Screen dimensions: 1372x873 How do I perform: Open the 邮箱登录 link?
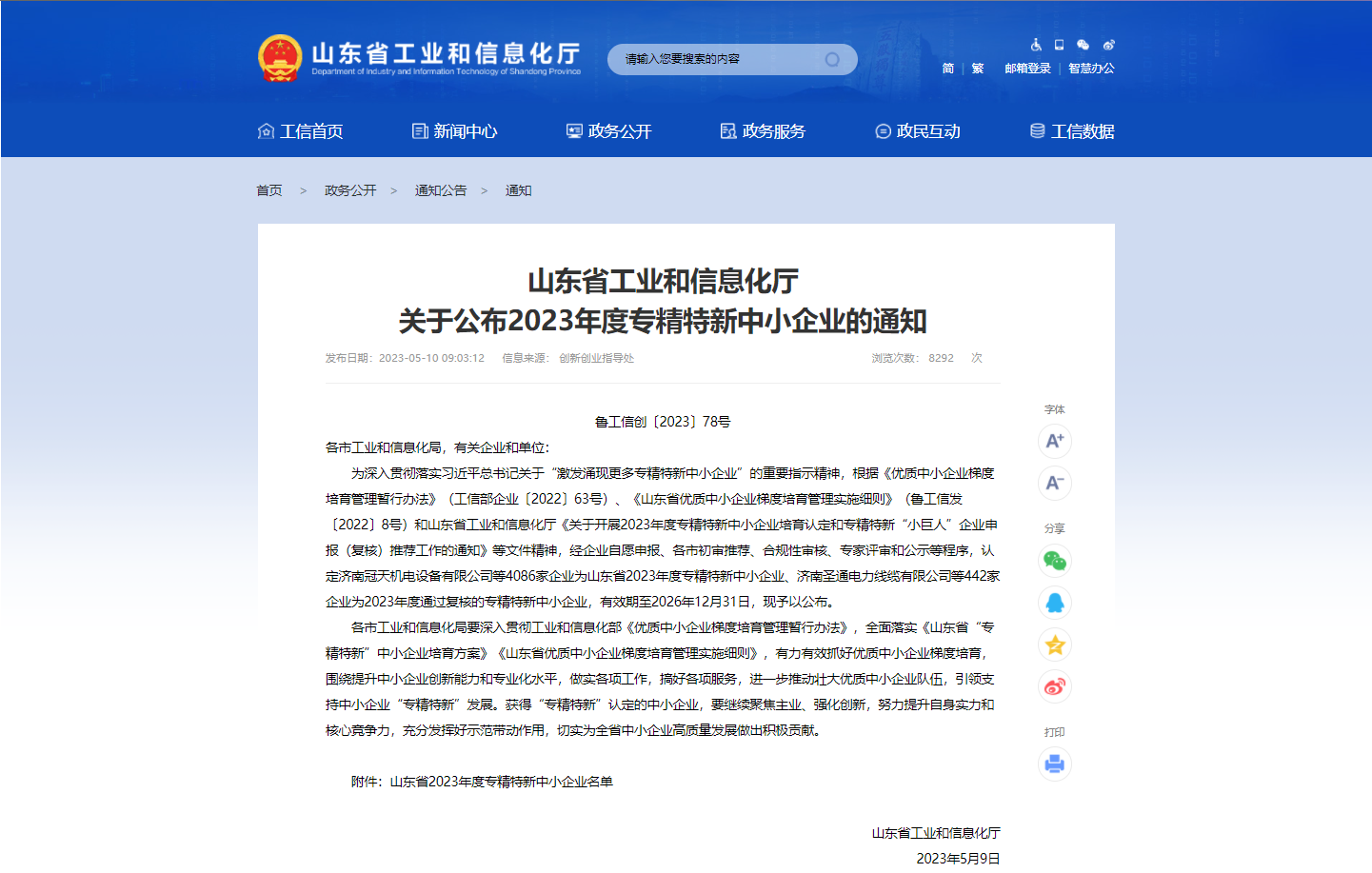point(1028,69)
